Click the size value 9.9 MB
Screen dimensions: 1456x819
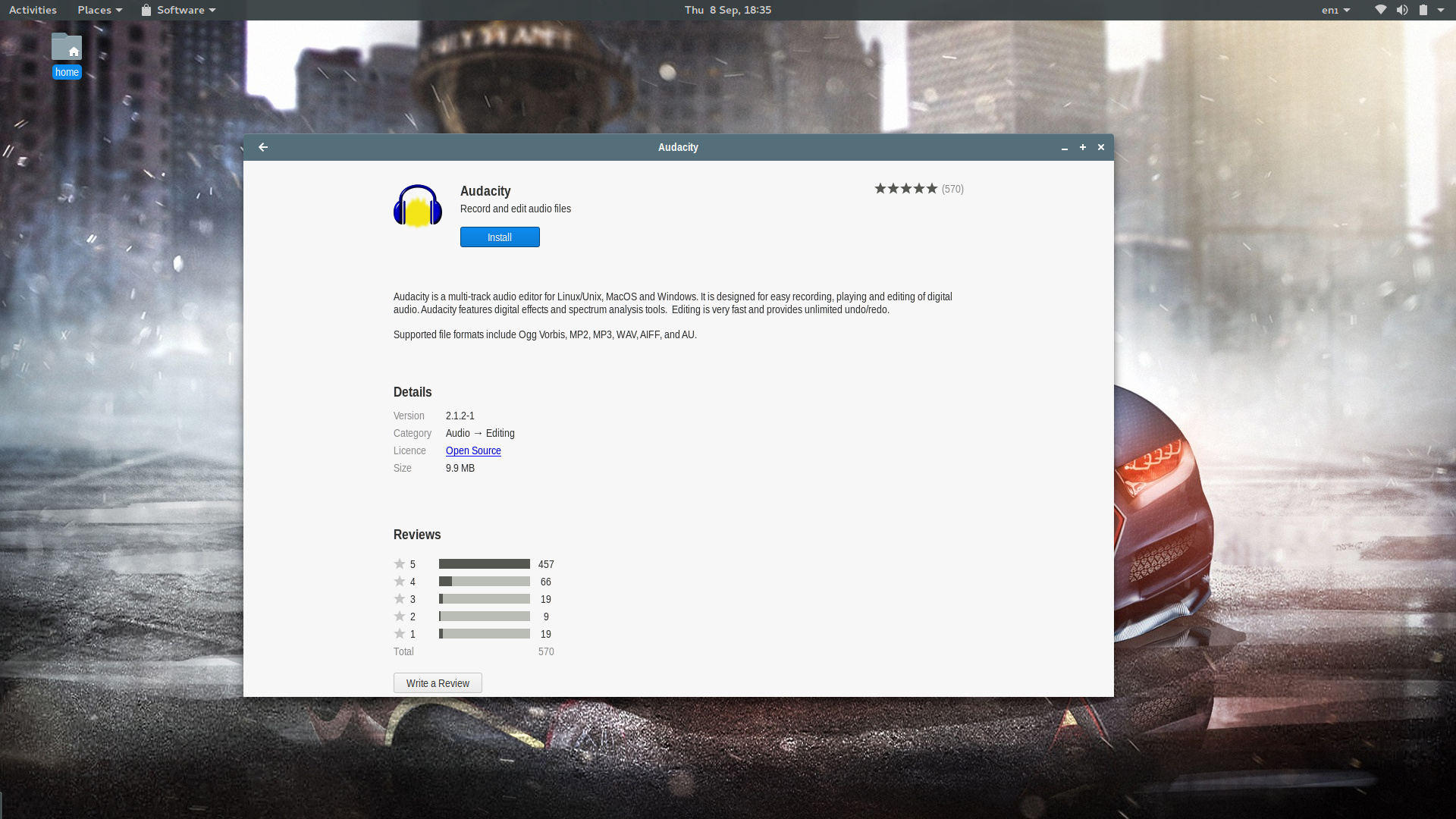coord(460,468)
